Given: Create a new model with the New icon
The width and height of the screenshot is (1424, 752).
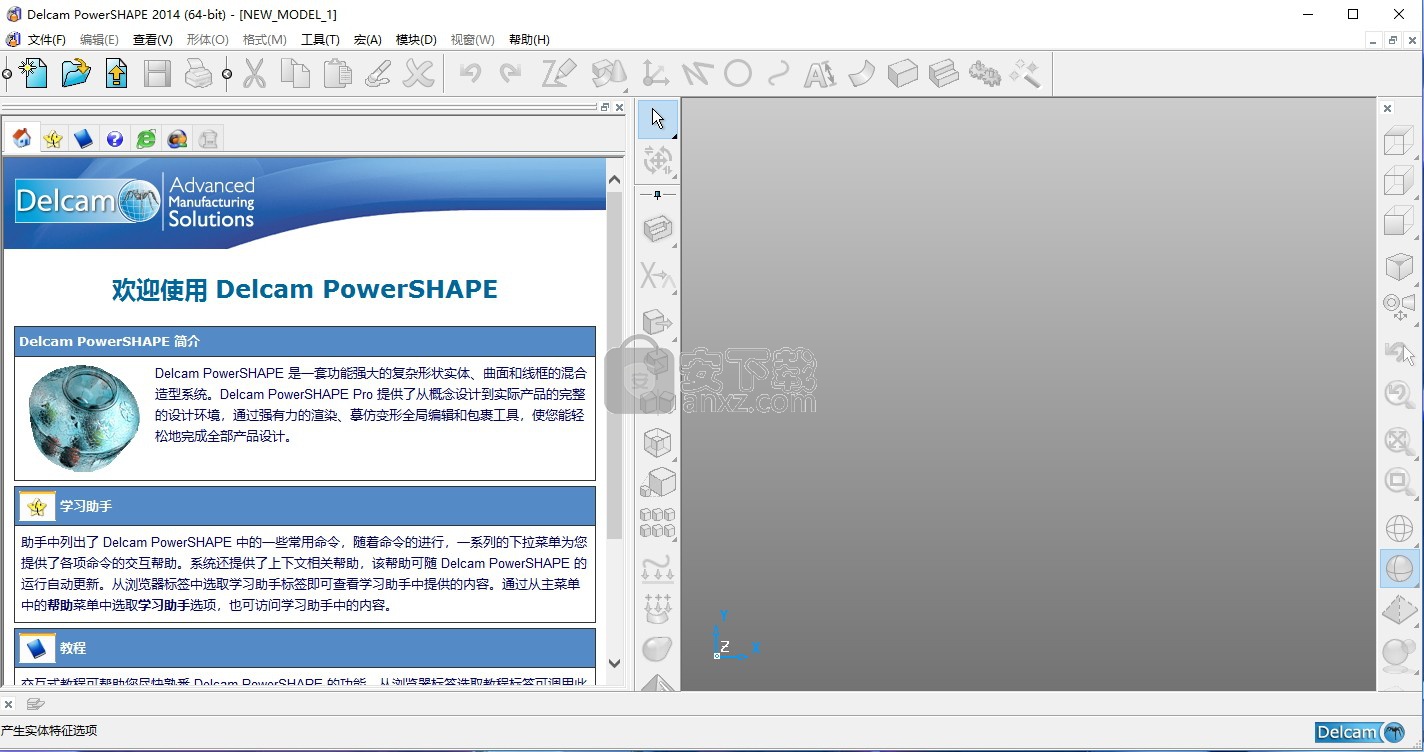Looking at the screenshot, I should (33, 73).
